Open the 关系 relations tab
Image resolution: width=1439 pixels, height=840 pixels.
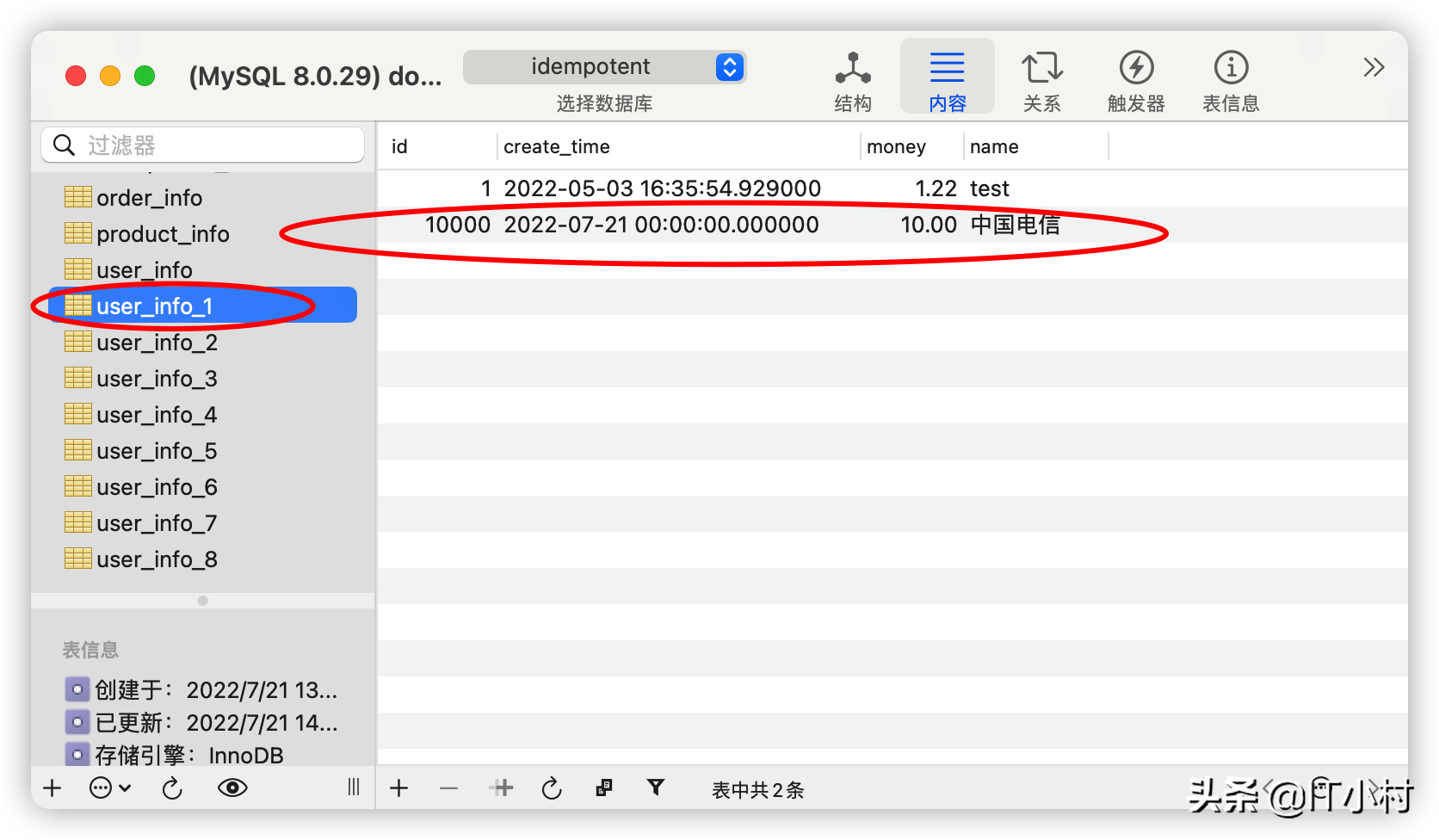1041,81
